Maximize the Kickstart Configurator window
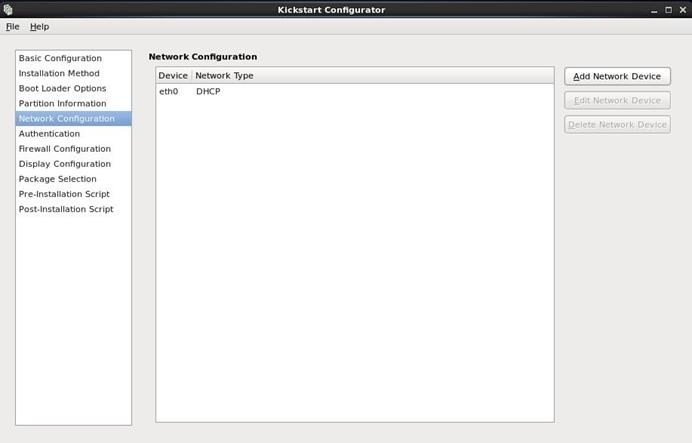The image size is (692, 443). (668, 10)
